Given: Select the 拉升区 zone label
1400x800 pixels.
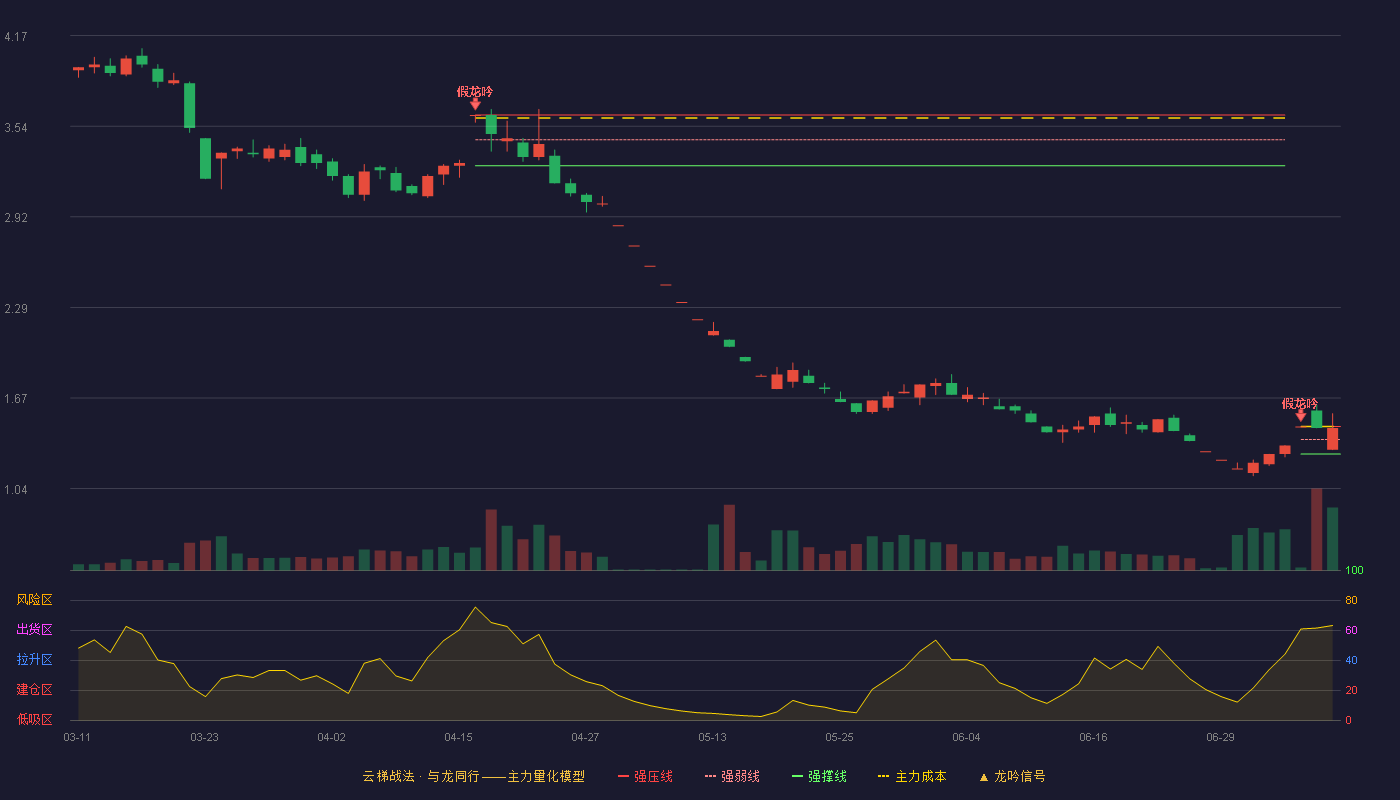Looking at the screenshot, I should pos(34,660).
